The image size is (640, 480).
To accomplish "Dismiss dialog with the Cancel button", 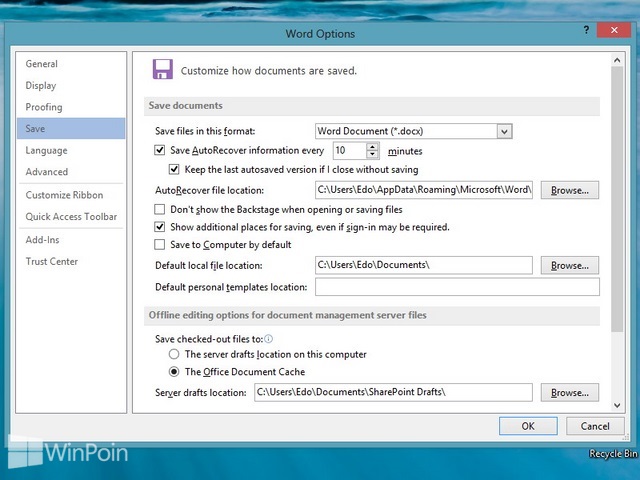I will 595,426.
